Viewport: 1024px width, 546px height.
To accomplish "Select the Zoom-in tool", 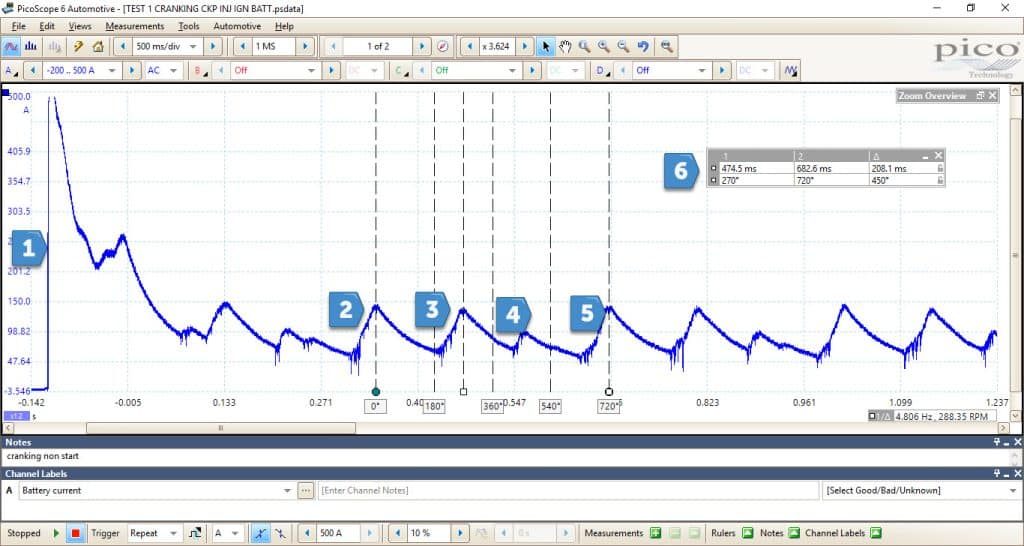I will pos(604,46).
